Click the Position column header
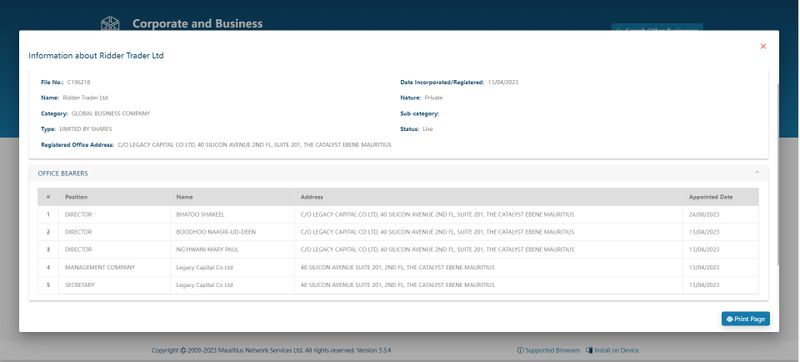Viewport: 800px width, 362px height. tap(76, 197)
